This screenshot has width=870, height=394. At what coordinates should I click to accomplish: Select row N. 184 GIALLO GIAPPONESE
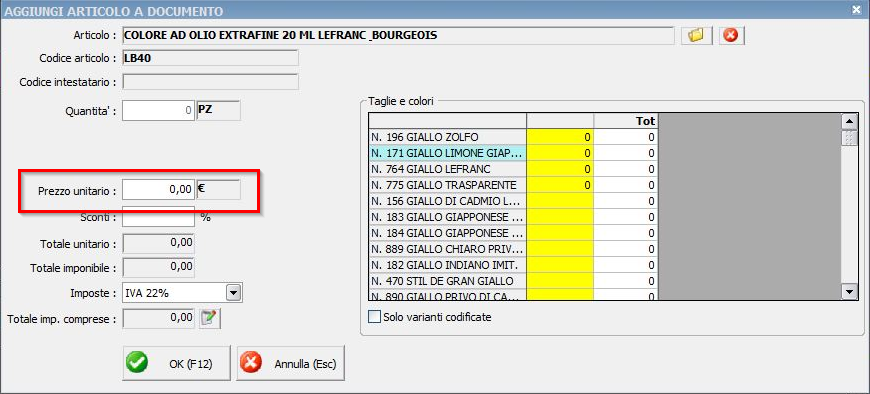point(447,233)
